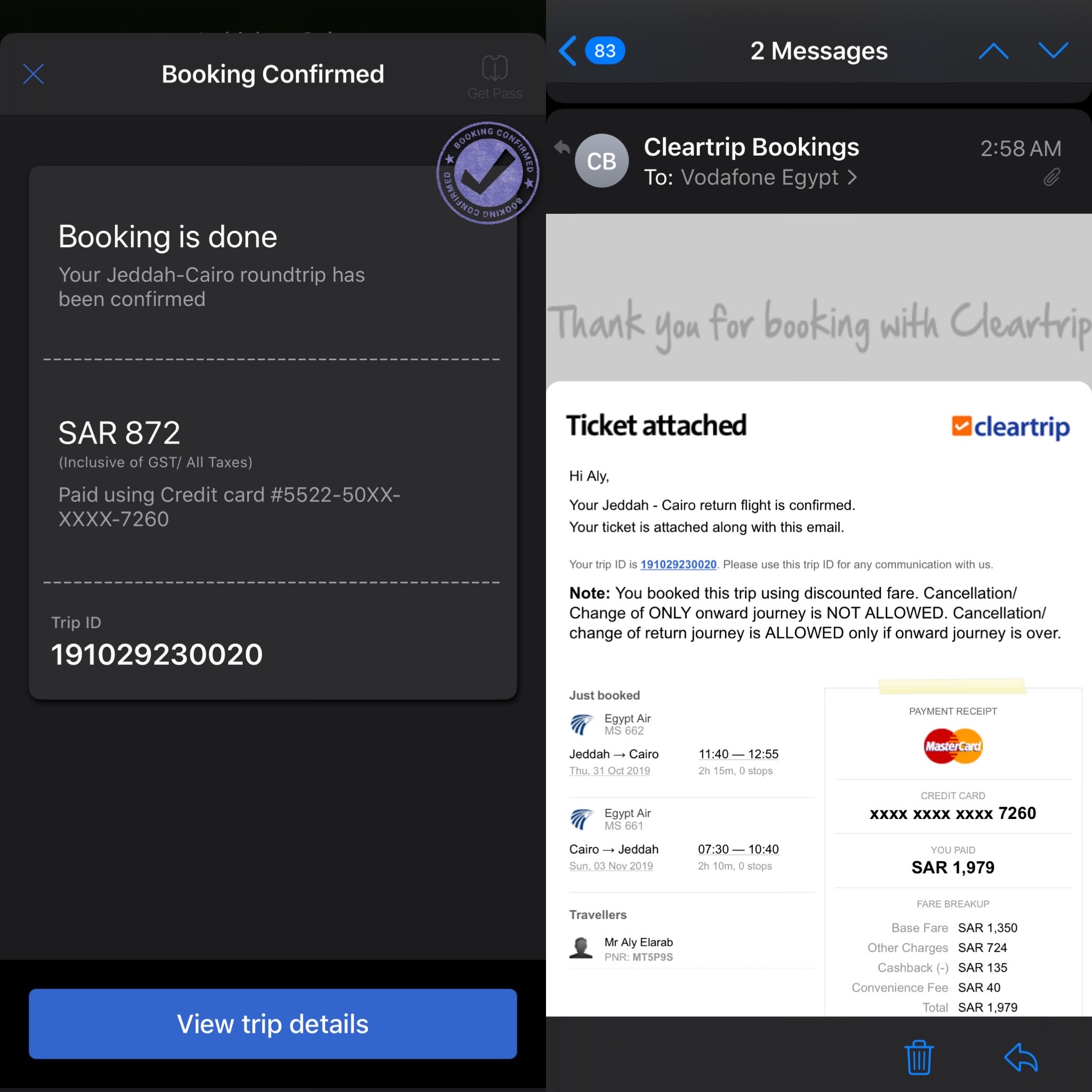The image size is (1092, 1092).
Task: Open the CB sender avatar
Action: point(601,161)
